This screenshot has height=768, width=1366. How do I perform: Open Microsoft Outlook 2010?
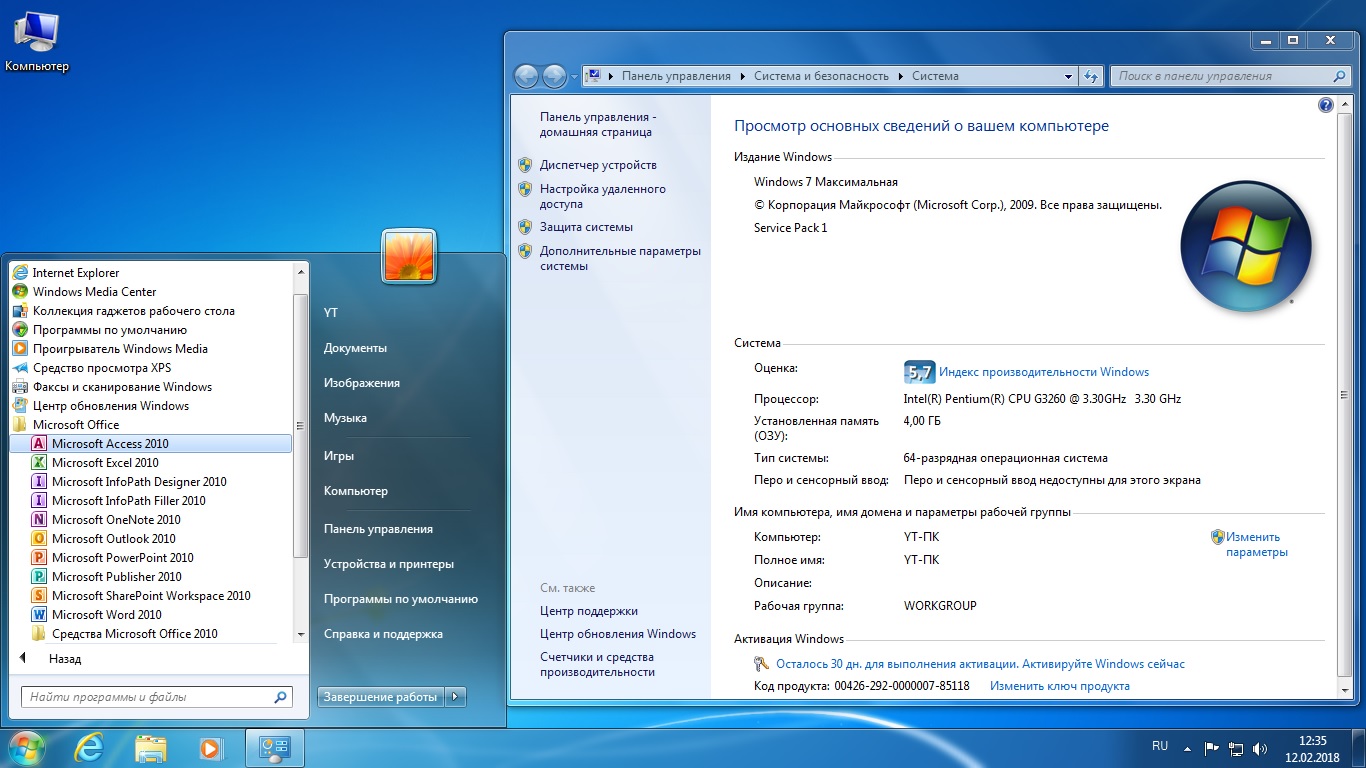tap(113, 539)
